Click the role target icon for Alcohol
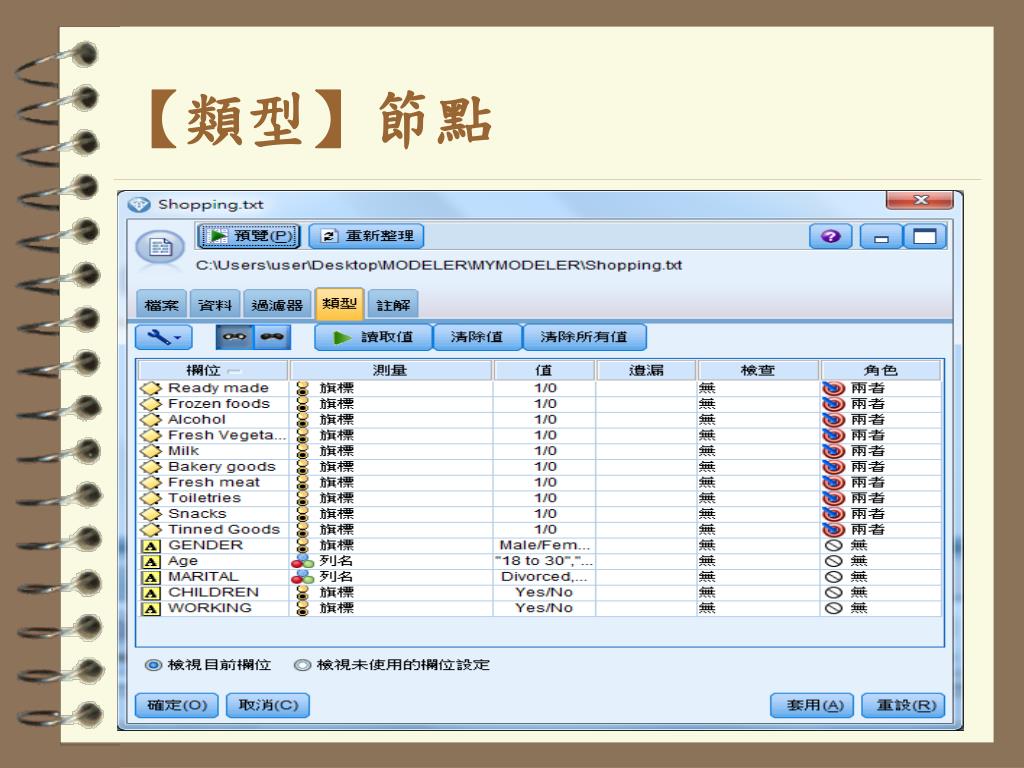Screen dimensions: 1024x768 click(x=832, y=420)
